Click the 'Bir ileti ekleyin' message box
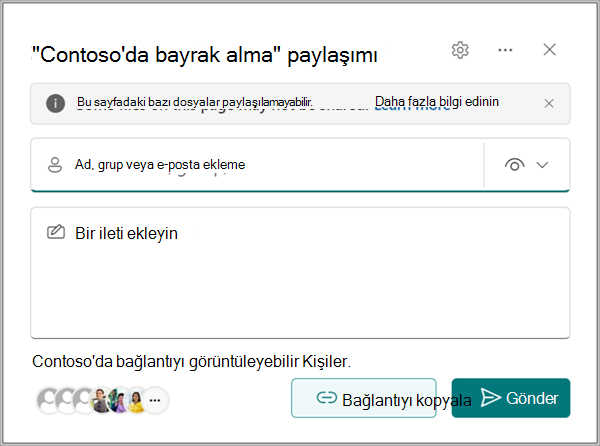The height and width of the screenshot is (446, 600). click(300, 273)
